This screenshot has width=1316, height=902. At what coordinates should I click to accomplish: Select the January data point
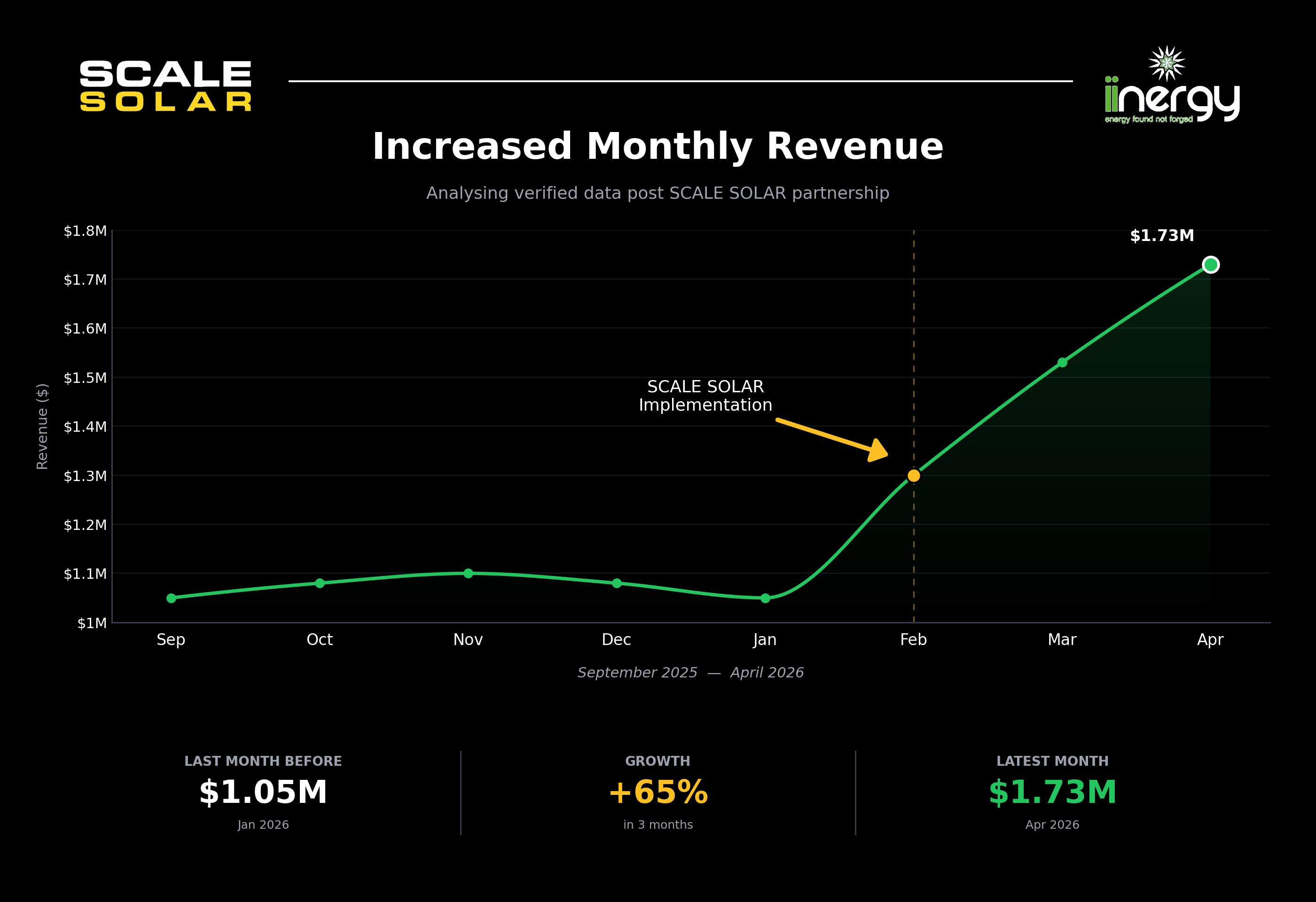(x=765, y=598)
